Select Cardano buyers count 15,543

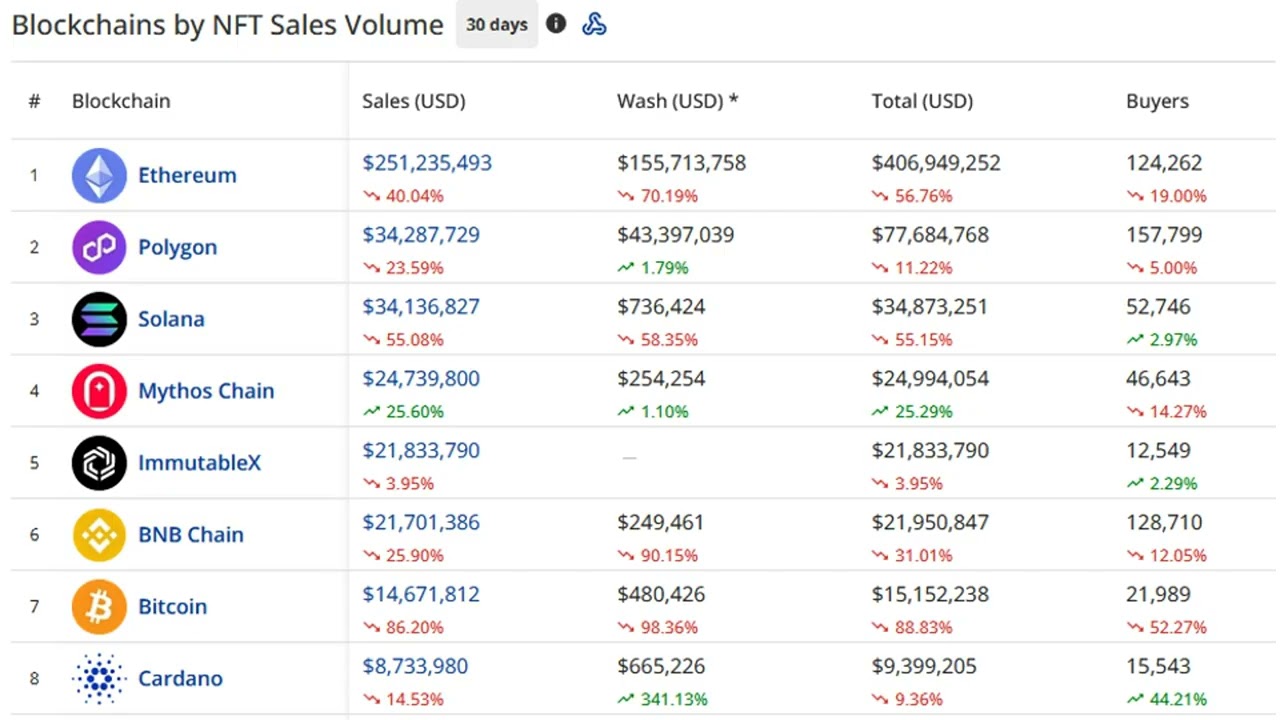(1158, 667)
